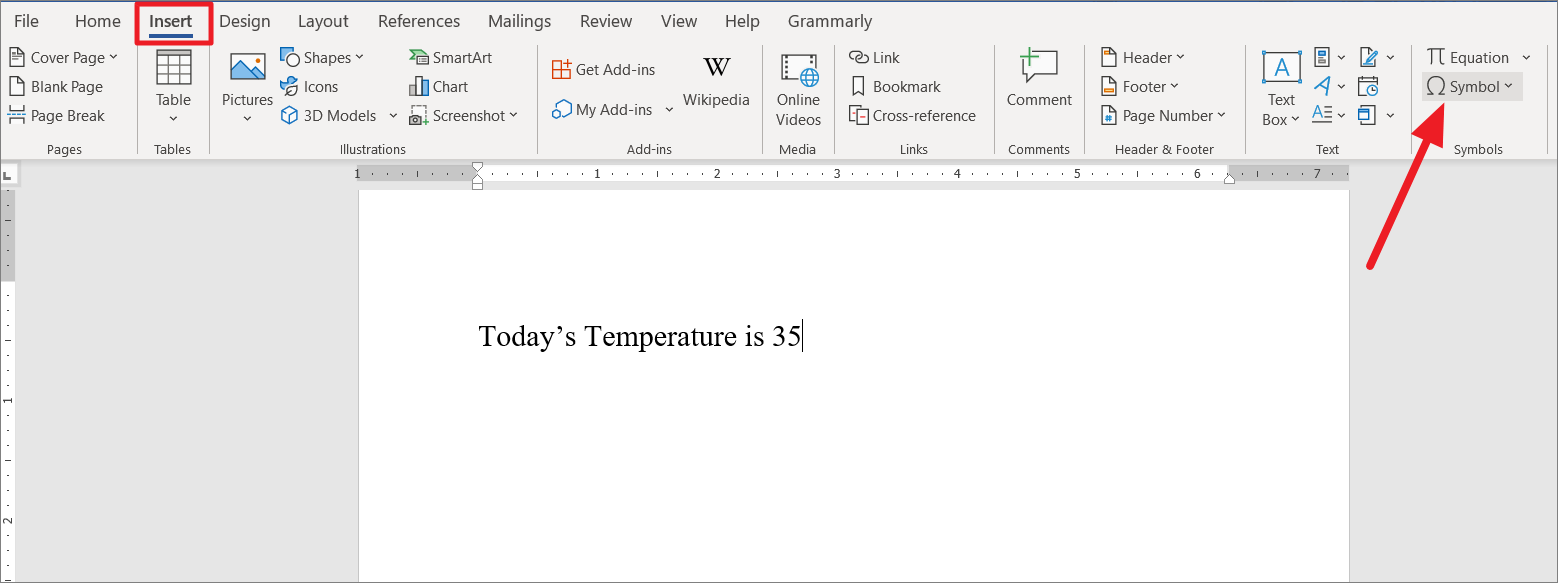Add a Drop Cap to the text
The image size is (1558, 583).
[x=1320, y=114]
